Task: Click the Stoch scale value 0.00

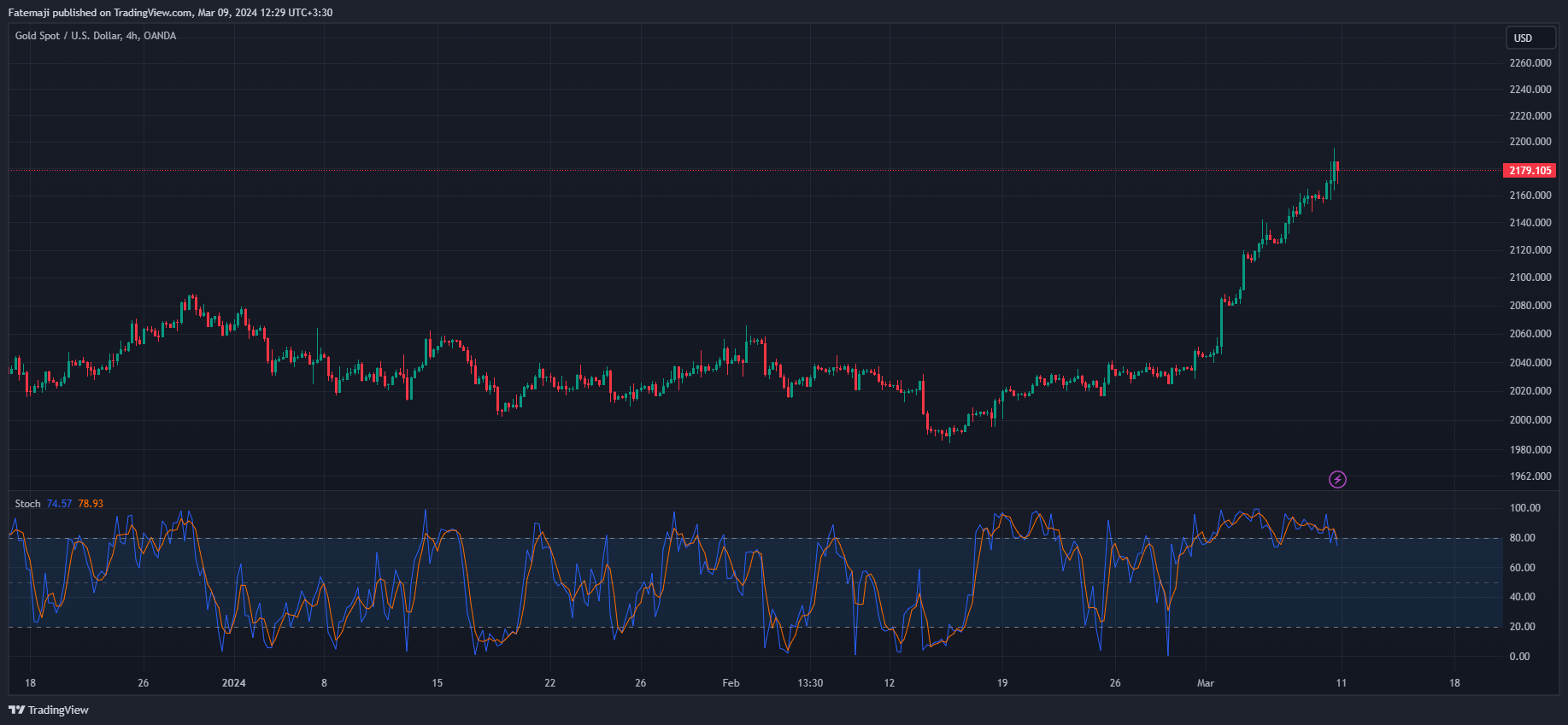Action: tap(1520, 657)
